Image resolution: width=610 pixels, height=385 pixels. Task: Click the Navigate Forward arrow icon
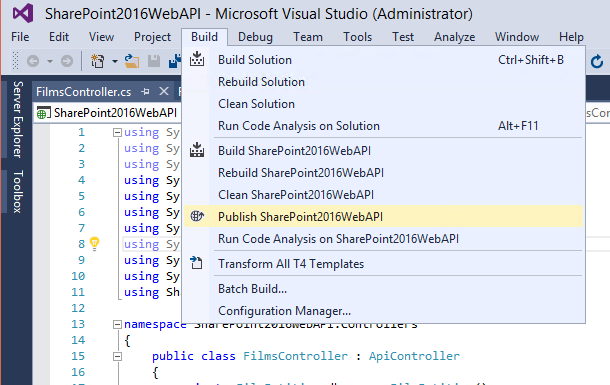(67, 61)
